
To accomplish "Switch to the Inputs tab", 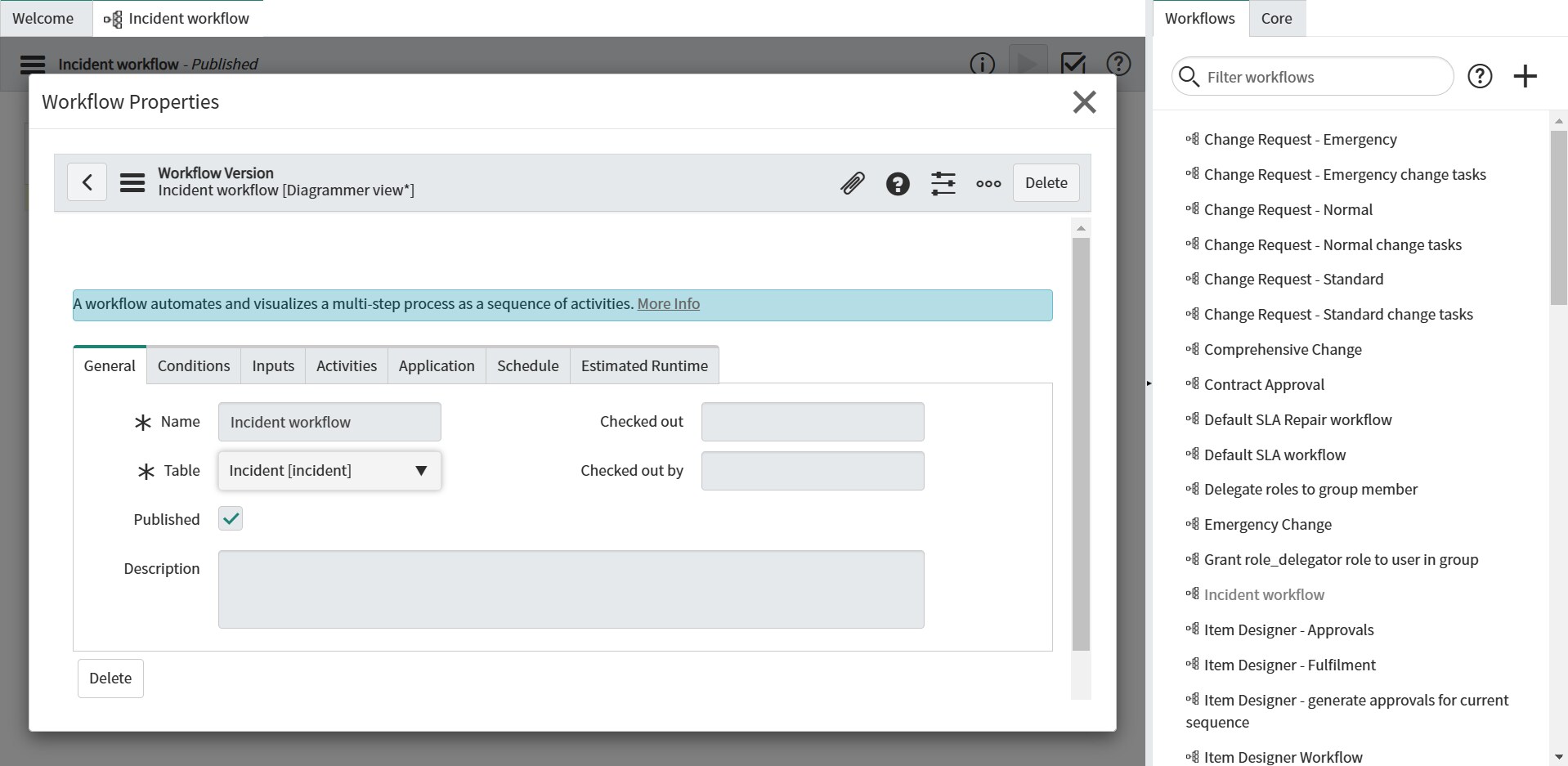I will [x=273, y=365].
